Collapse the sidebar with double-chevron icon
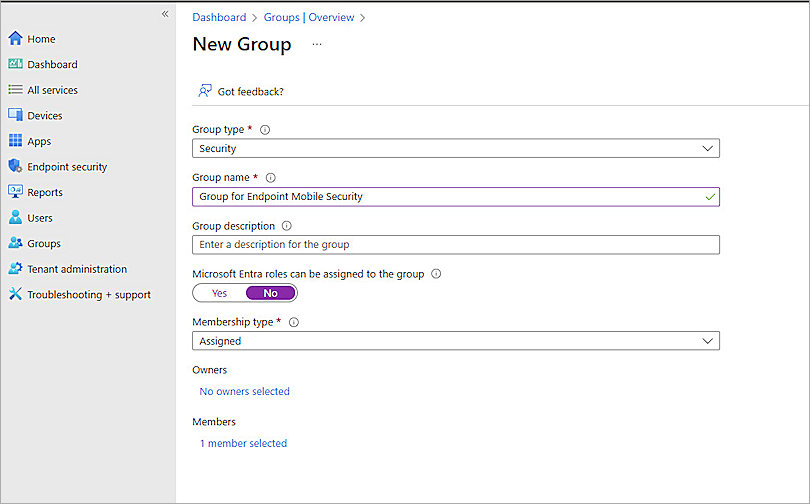810x504 pixels. point(165,14)
